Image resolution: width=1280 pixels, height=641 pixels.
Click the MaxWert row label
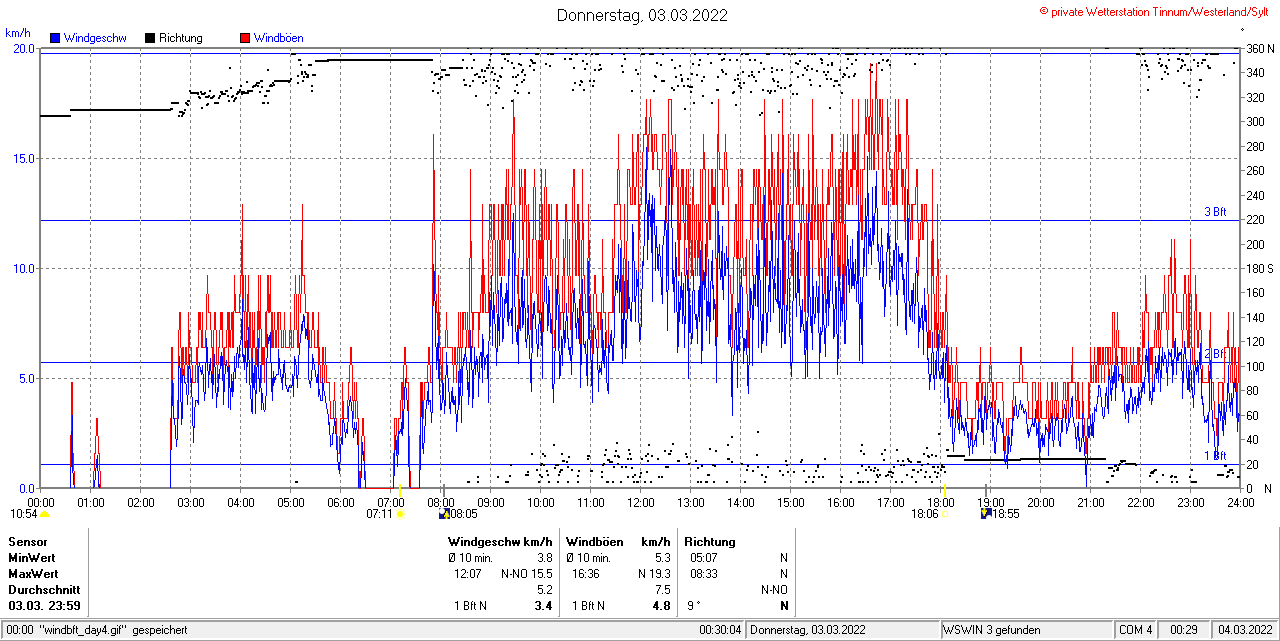coord(34,574)
